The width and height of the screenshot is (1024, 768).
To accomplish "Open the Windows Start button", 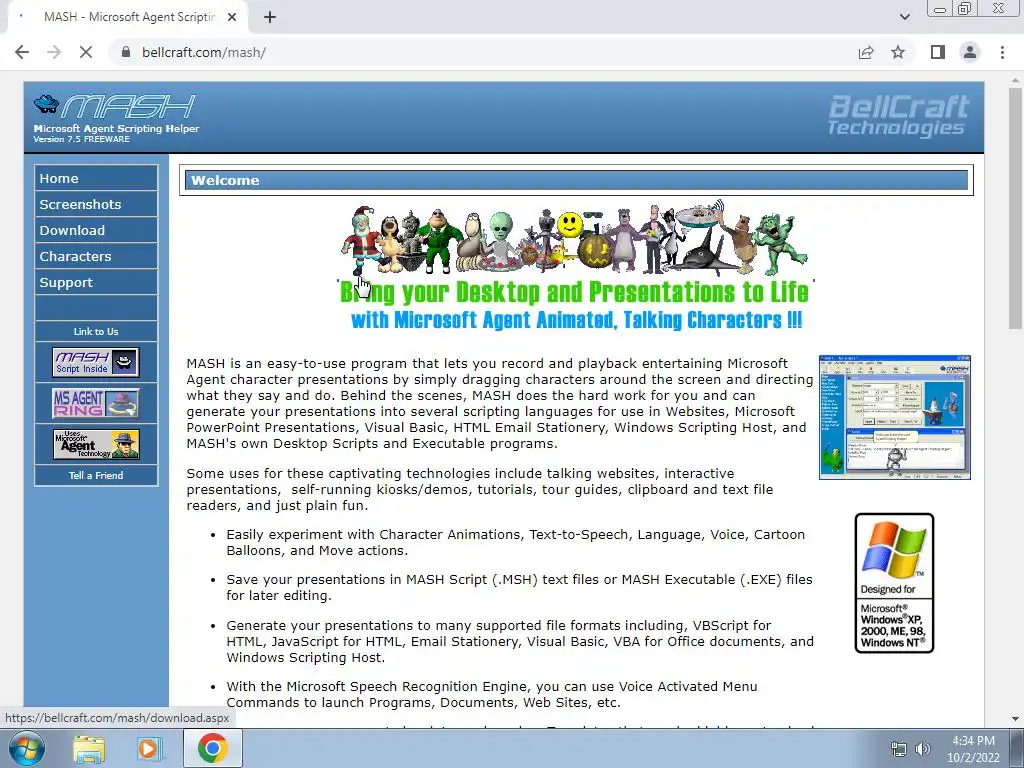I will point(25,748).
